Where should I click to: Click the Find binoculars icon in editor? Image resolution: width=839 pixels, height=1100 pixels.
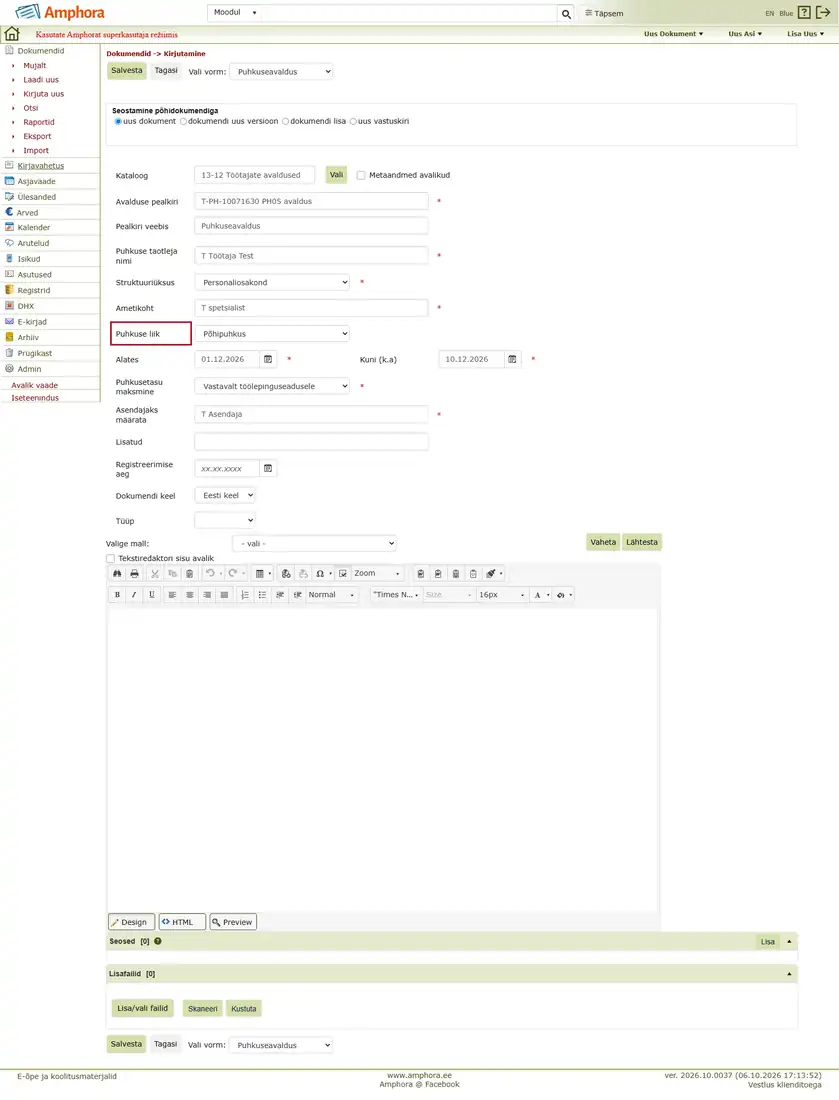(x=117, y=574)
